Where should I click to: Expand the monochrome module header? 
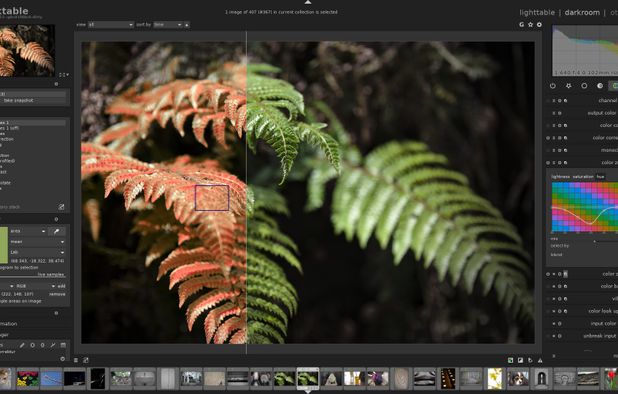click(608, 151)
